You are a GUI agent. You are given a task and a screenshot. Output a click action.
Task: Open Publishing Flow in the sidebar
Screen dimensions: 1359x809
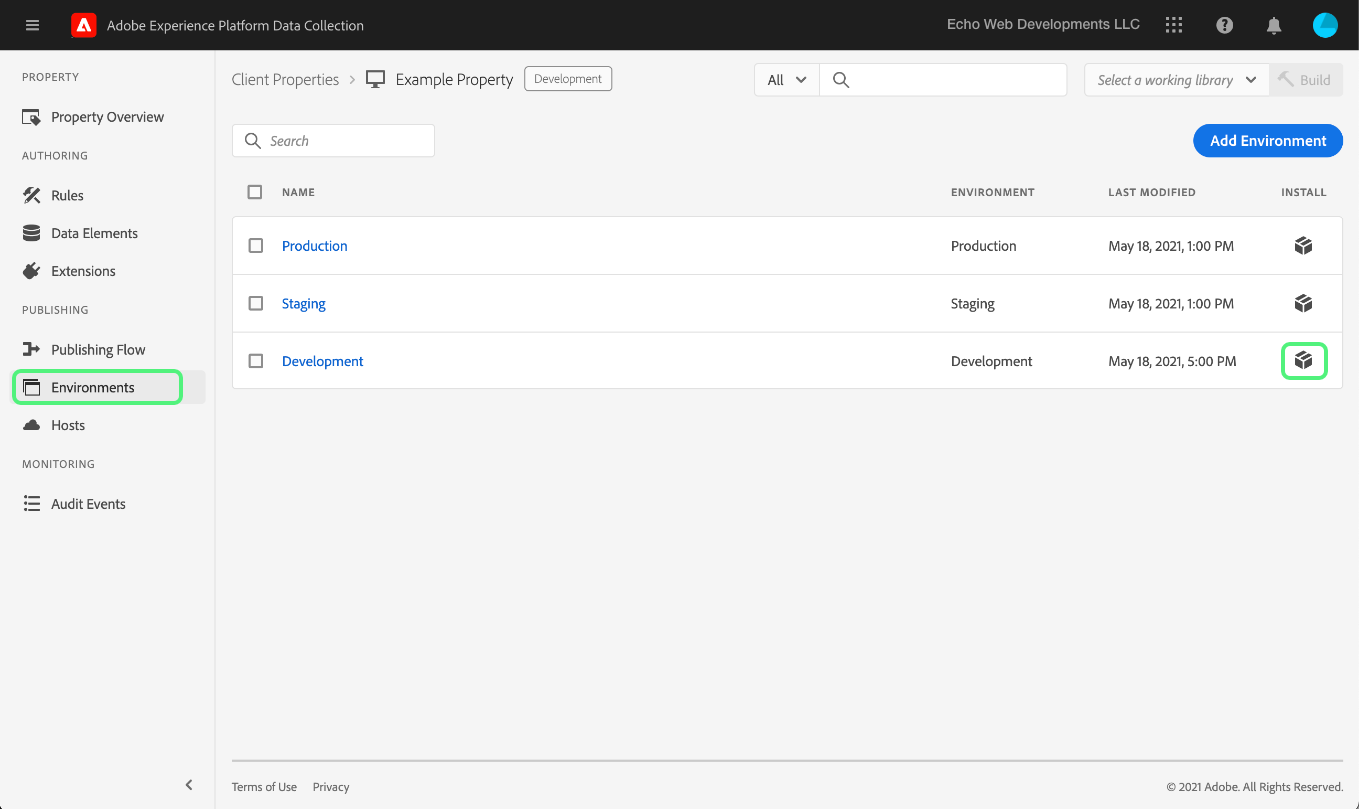pyautogui.click(x=98, y=350)
